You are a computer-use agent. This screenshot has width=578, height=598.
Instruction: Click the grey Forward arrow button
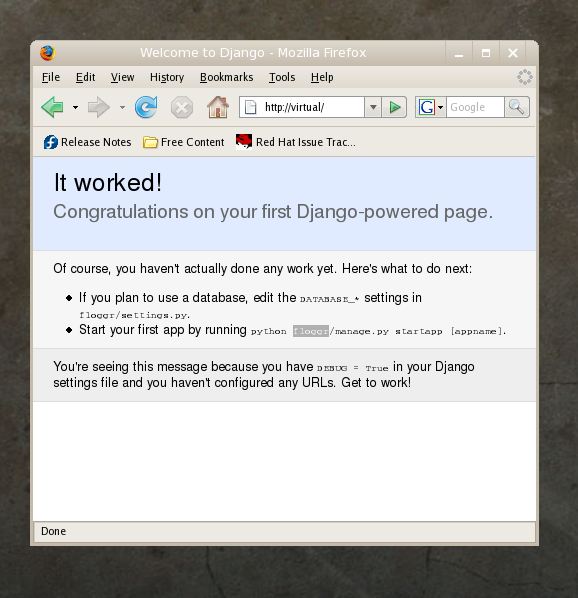coord(99,107)
